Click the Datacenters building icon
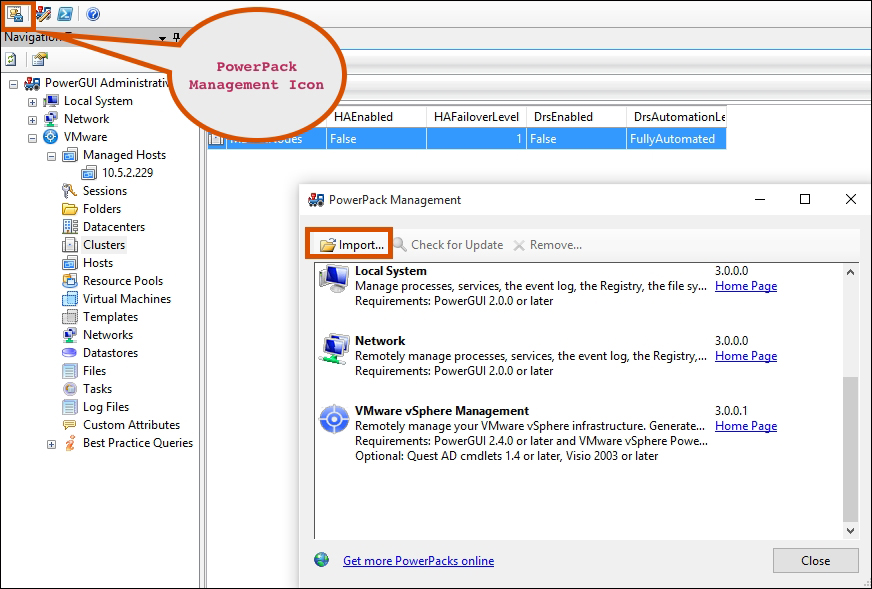The image size is (872, 589). click(70, 226)
